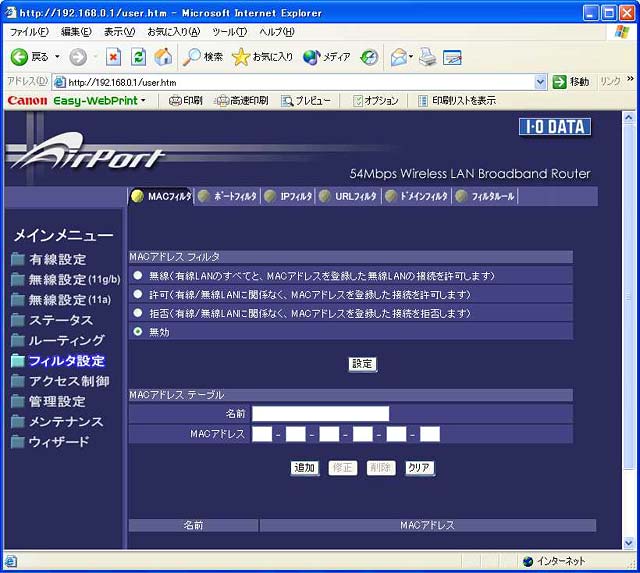Image resolution: width=640 pixels, height=573 pixels.
Task: Open the ツール(T) menu
Action: (x=230, y=32)
